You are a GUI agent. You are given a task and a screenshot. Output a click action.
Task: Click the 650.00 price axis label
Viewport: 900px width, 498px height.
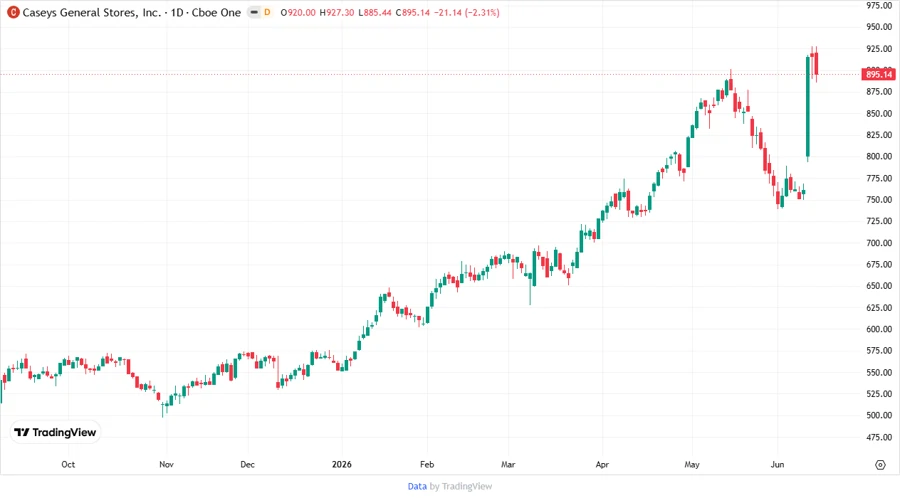[879, 286]
